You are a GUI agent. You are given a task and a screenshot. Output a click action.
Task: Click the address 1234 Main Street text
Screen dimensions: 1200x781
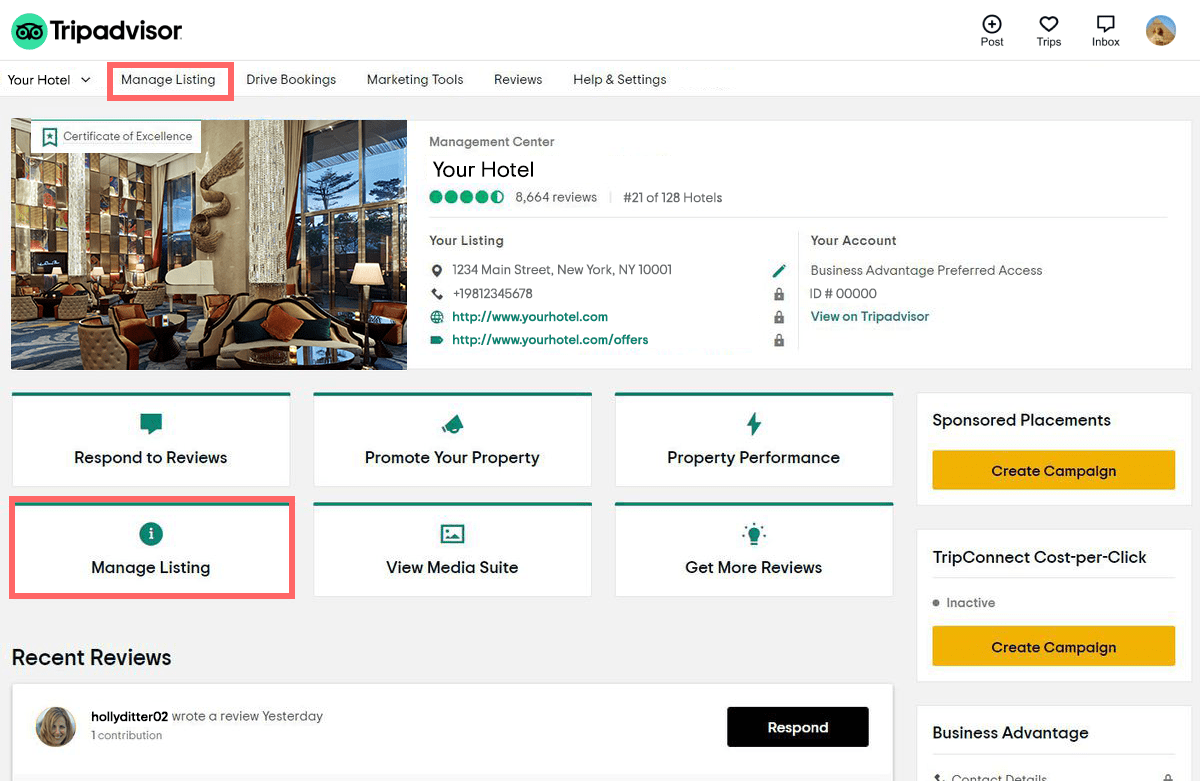point(562,270)
